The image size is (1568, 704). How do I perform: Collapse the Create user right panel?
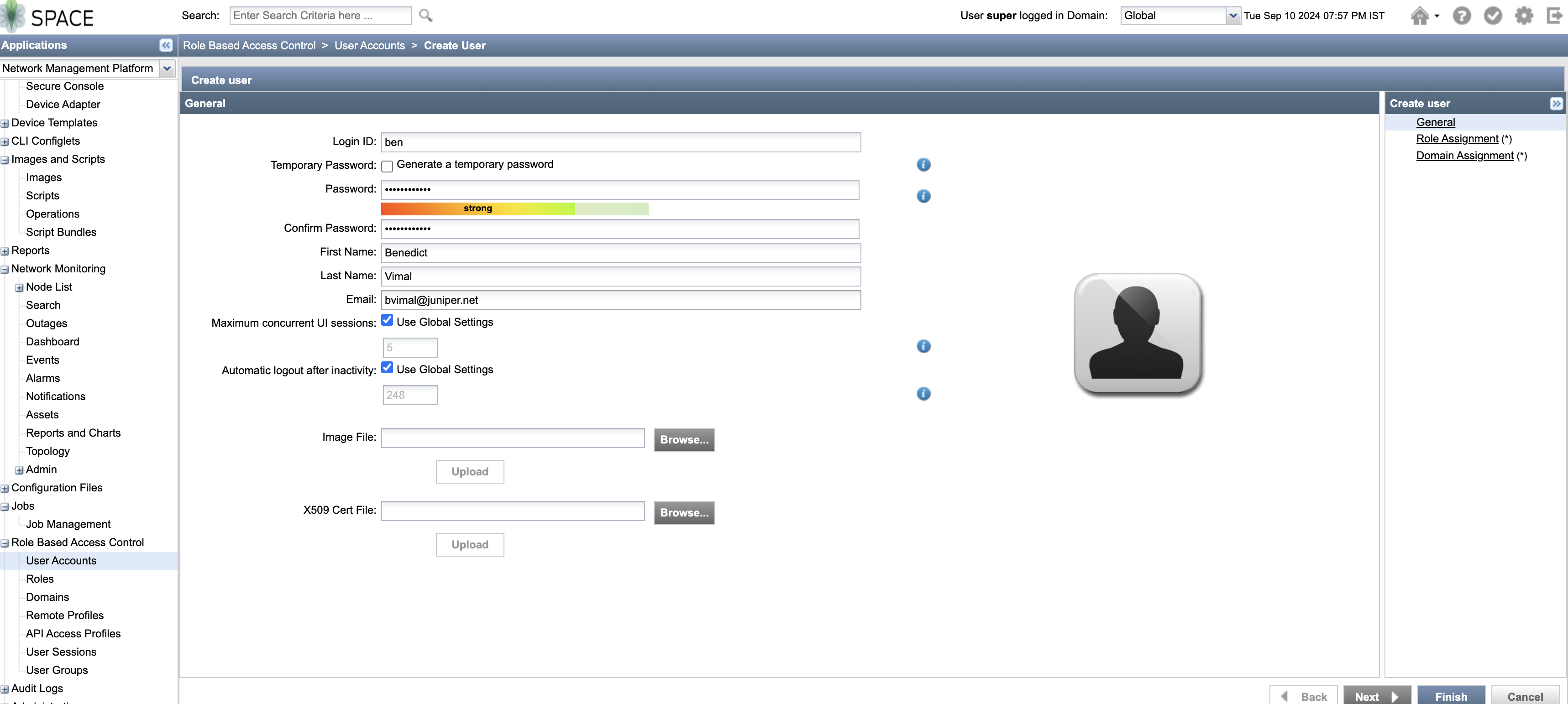click(x=1556, y=104)
